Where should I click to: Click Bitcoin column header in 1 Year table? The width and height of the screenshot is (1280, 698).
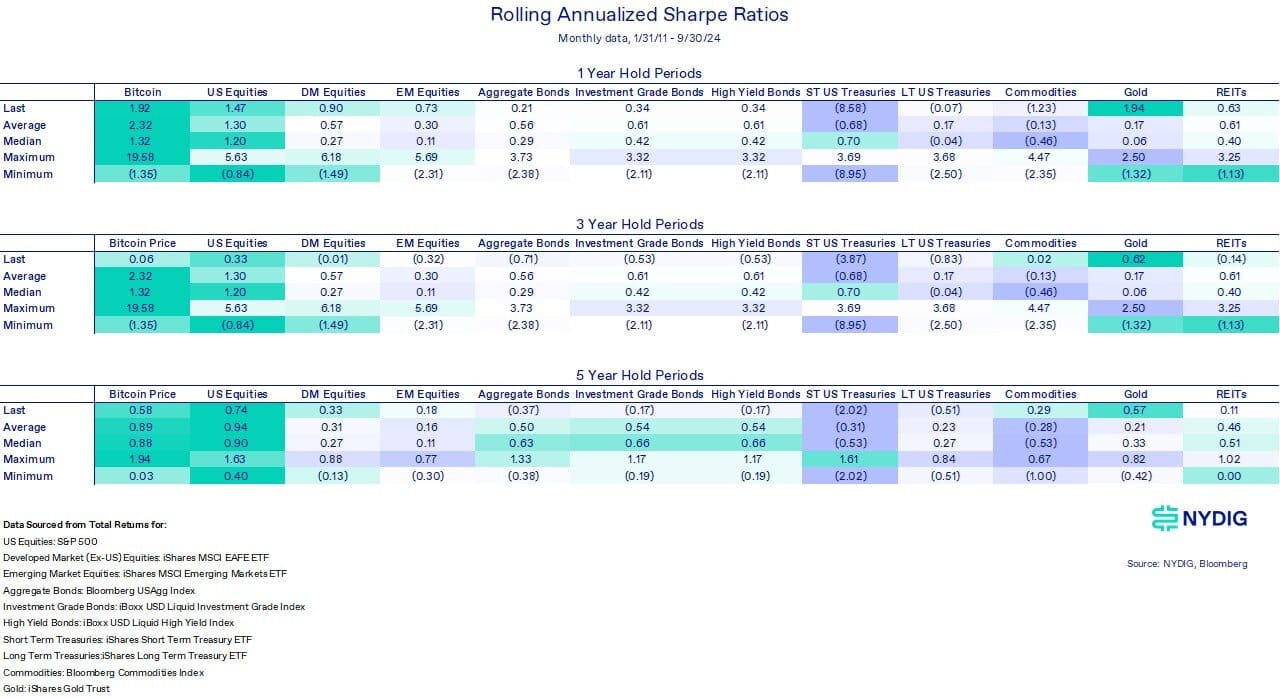click(x=142, y=92)
